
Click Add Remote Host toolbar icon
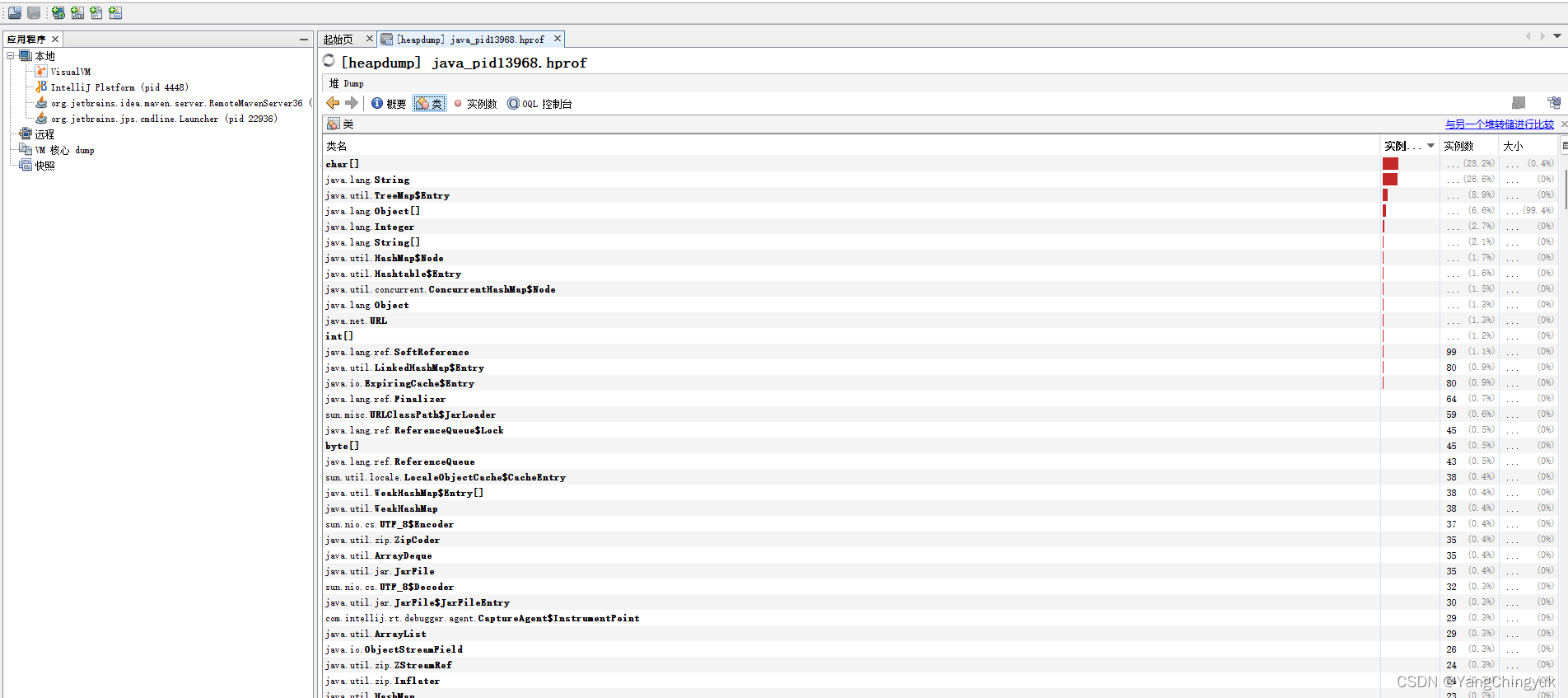tap(58, 12)
